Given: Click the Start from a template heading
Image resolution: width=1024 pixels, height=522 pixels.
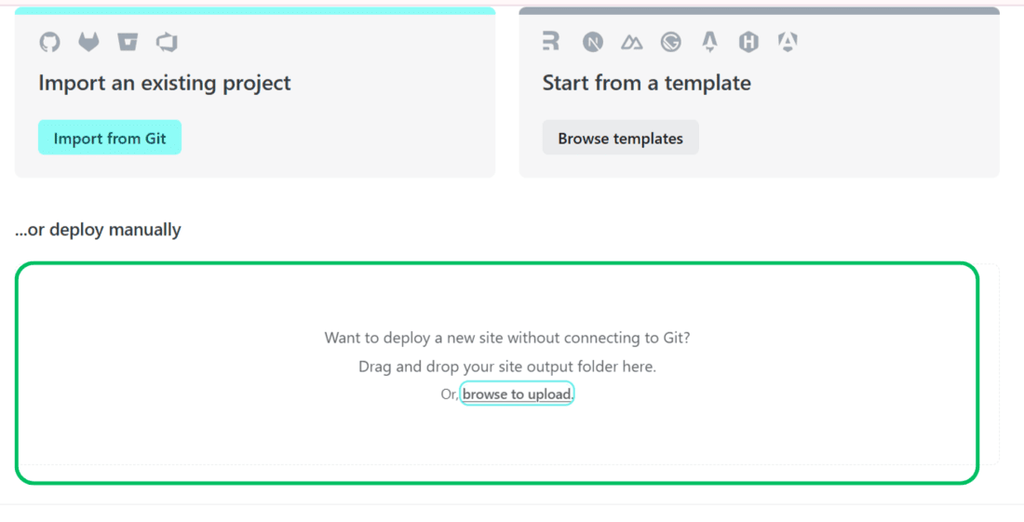Looking at the screenshot, I should pos(646,83).
